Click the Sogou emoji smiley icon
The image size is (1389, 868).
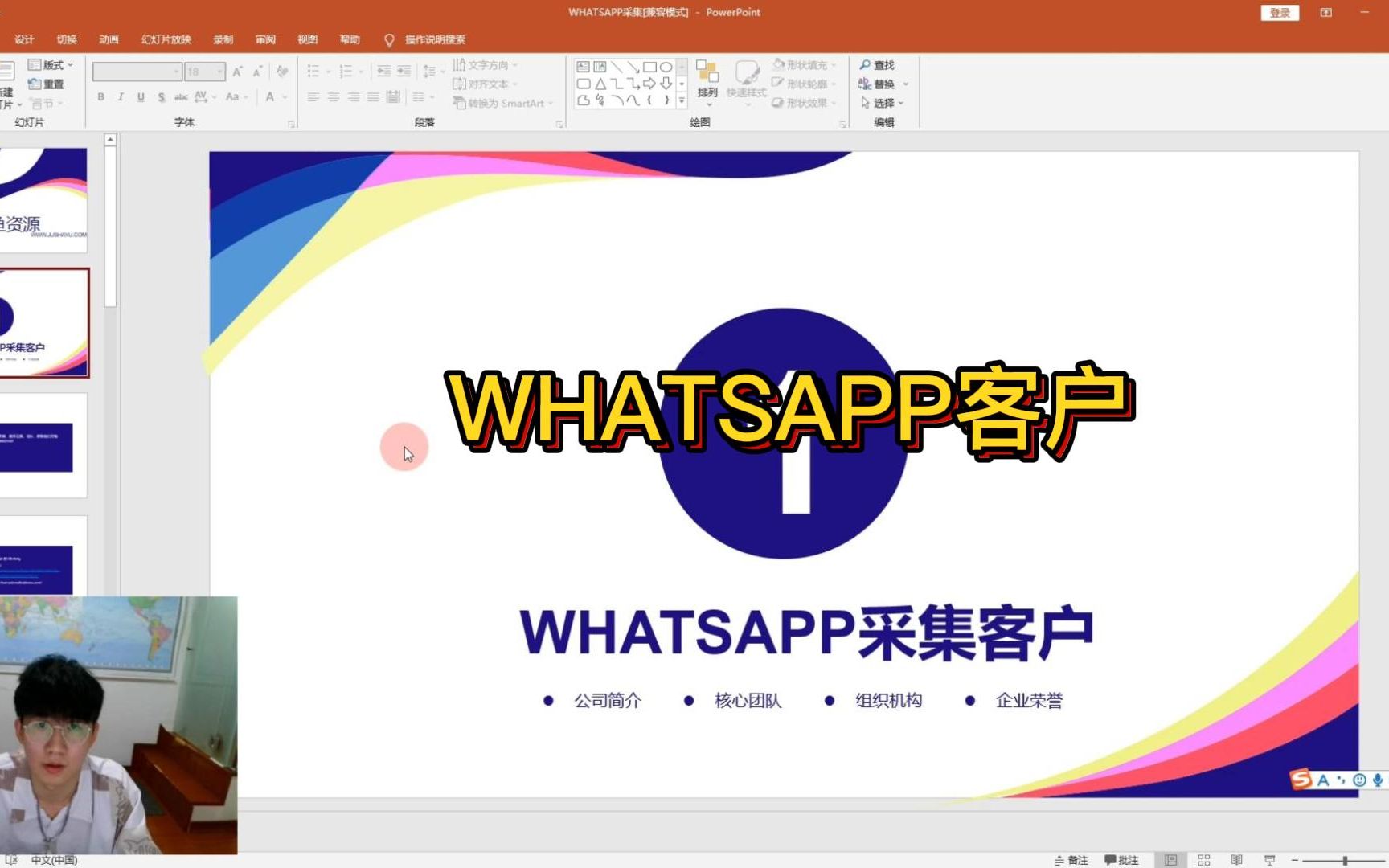pyautogui.click(x=1359, y=780)
